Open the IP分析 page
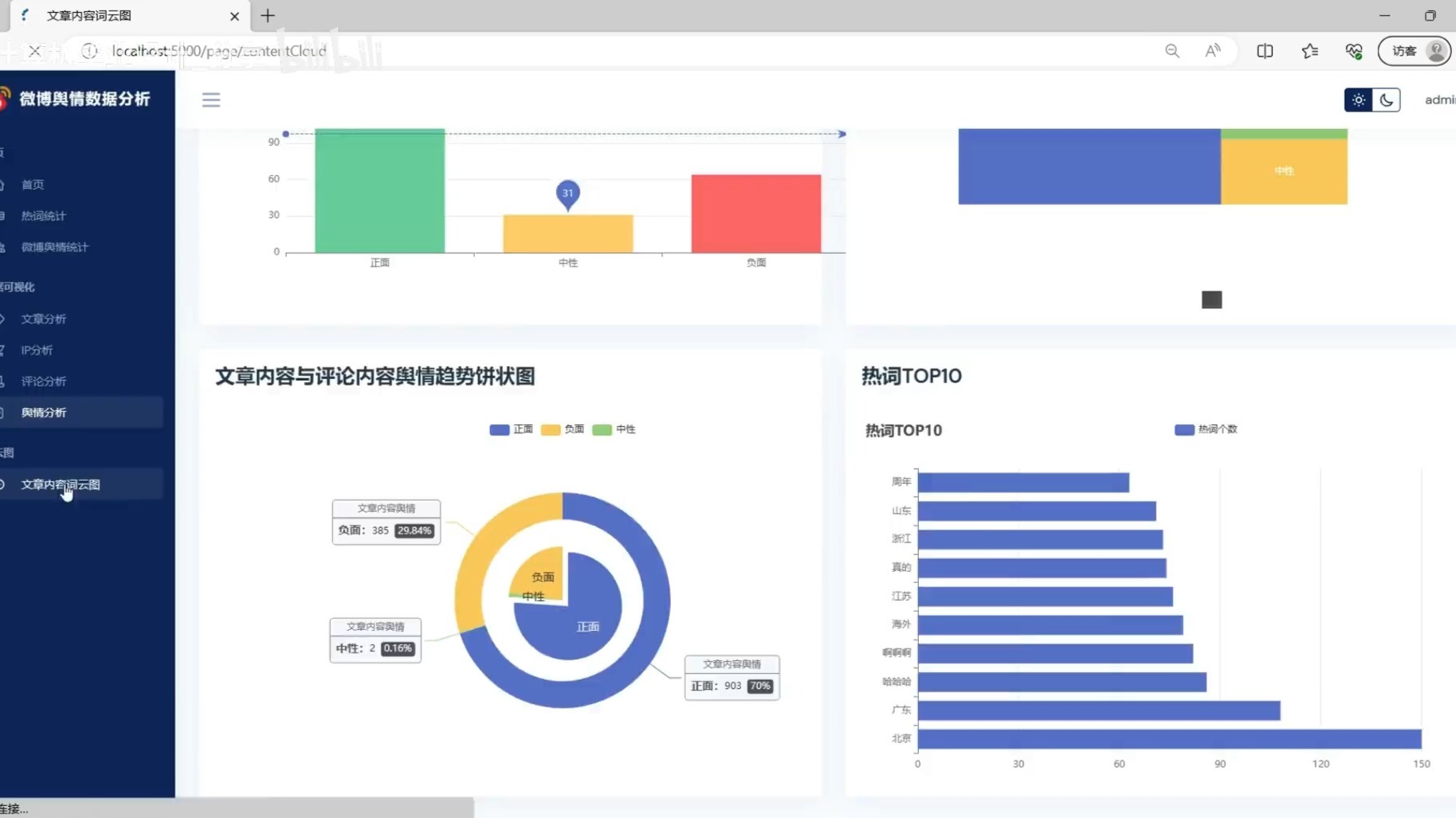This screenshot has width=1456, height=818. 36,350
